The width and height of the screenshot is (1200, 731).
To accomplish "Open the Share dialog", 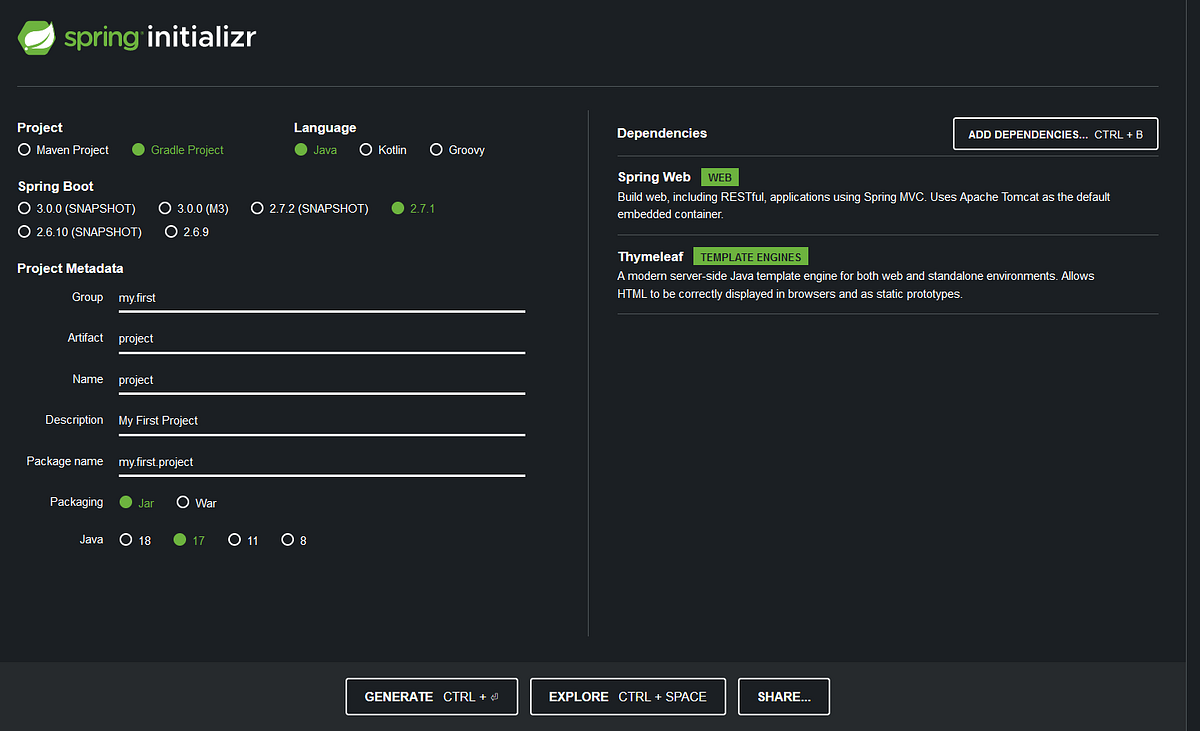I will [x=784, y=697].
